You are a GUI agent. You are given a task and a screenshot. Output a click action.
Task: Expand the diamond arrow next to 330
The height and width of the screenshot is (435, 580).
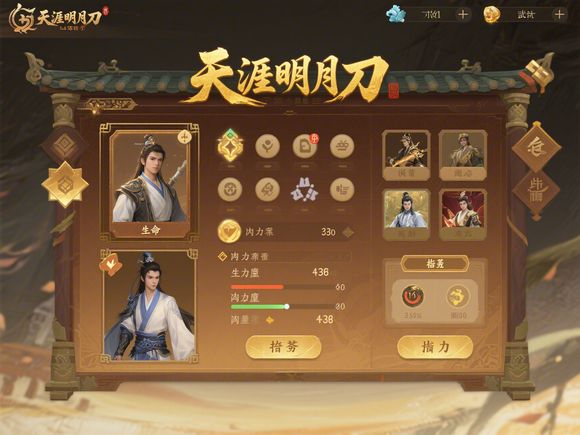348,232
